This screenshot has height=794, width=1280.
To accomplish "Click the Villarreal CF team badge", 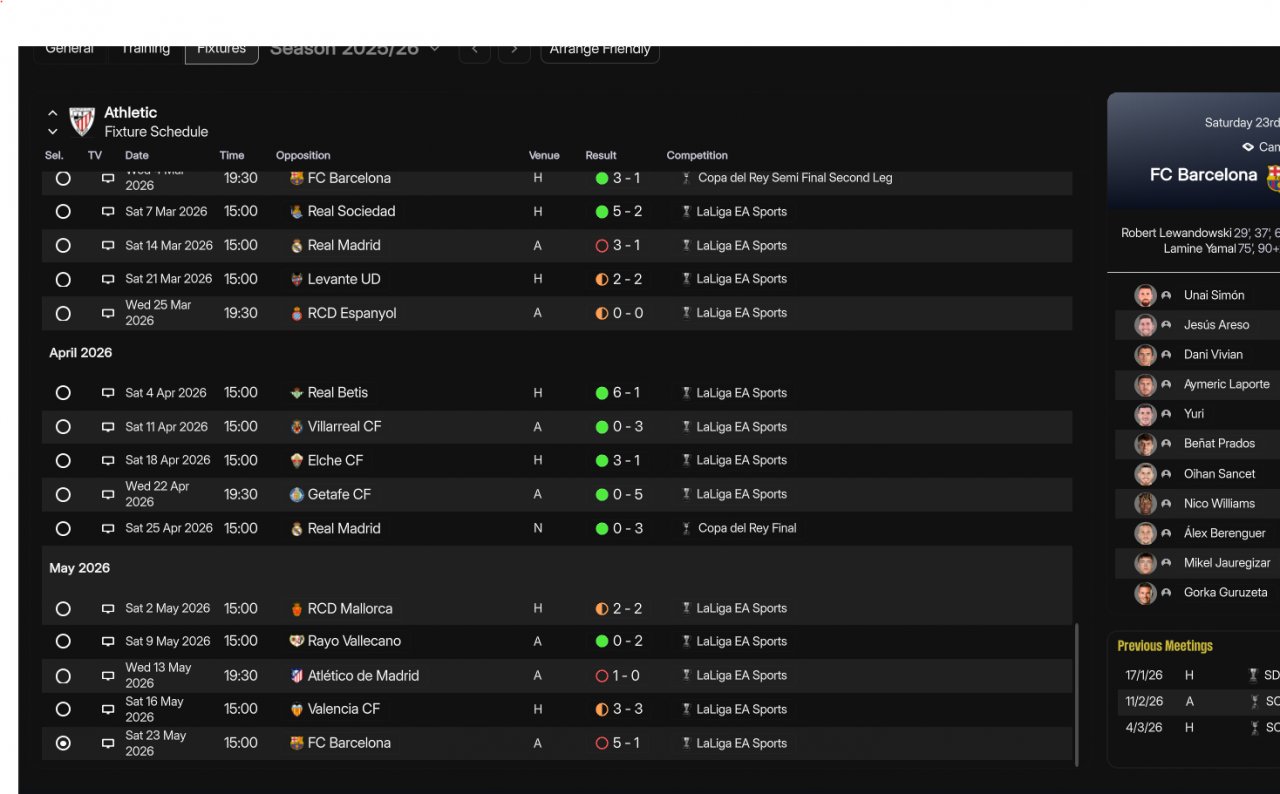I will point(297,427).
